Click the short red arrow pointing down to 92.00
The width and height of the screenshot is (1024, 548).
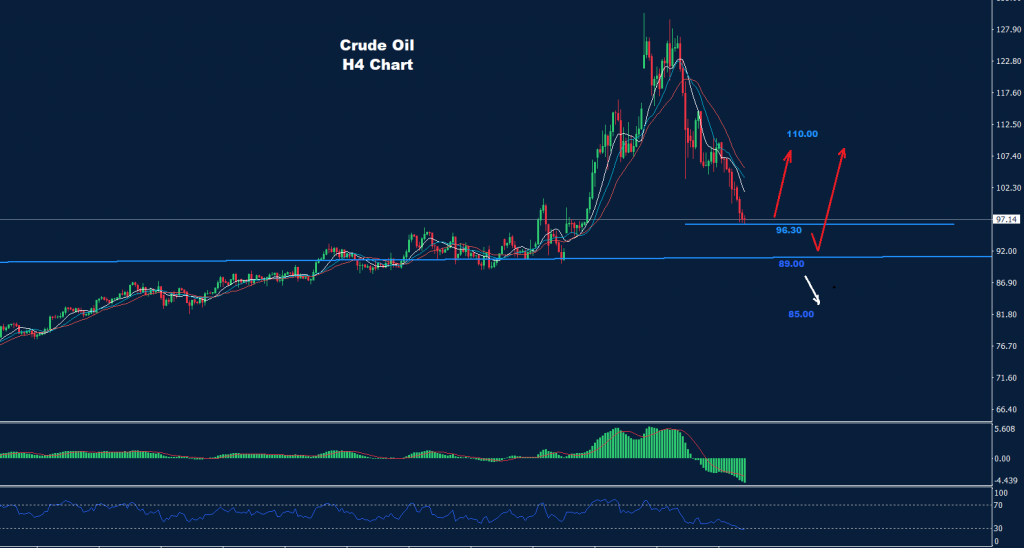[x=815, y=241]
